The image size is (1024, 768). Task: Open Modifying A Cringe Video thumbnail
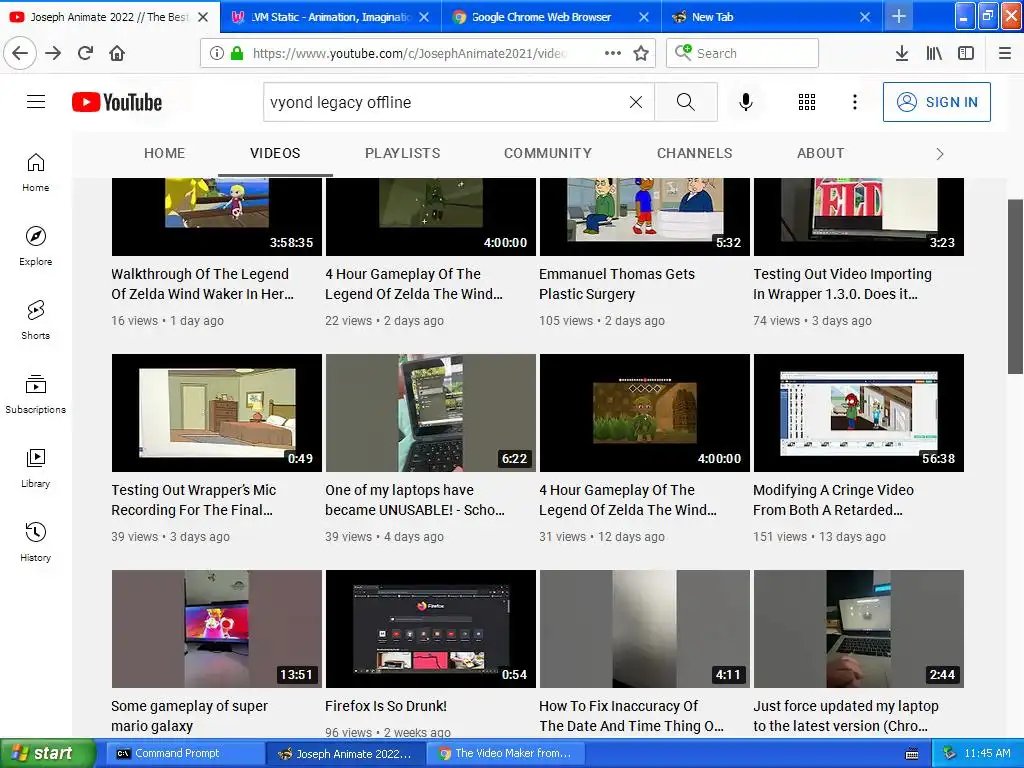coord(859,413)
